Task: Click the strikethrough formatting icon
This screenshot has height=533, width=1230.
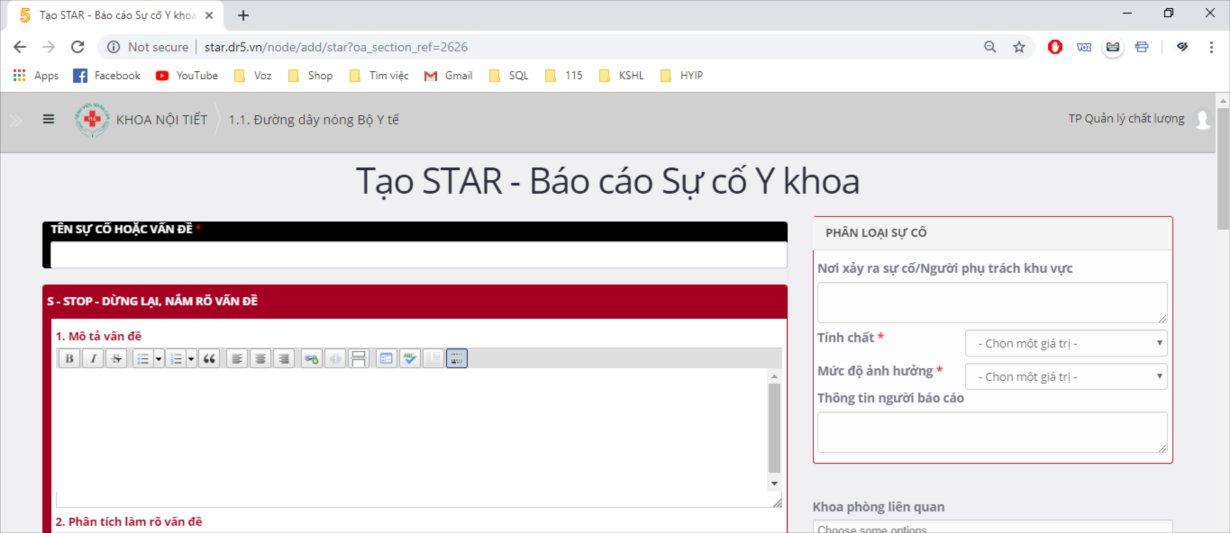Action: pos(116,359)
